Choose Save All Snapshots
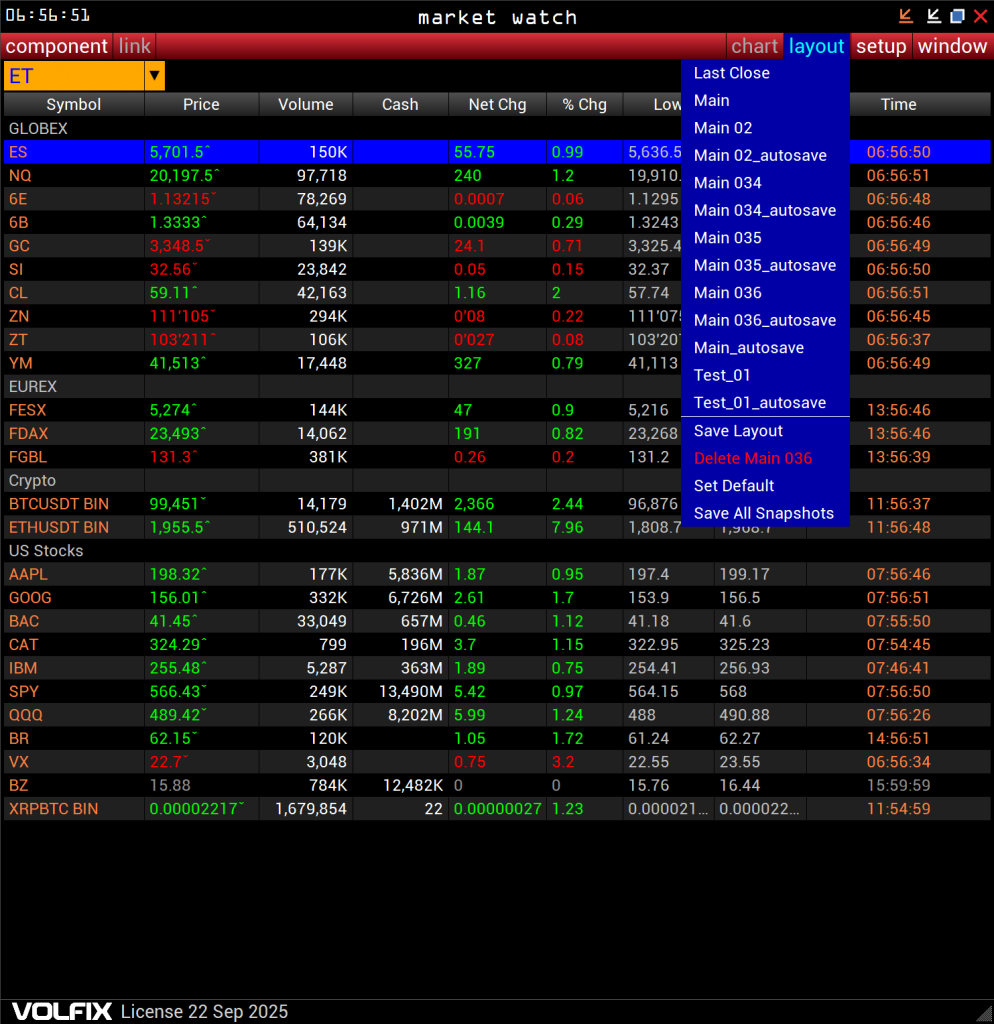 pyautogui.click(x=763, y=513)
